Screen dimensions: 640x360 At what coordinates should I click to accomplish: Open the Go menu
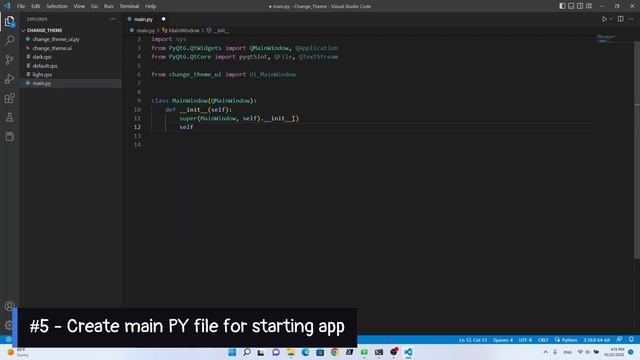tap(94, 6)
